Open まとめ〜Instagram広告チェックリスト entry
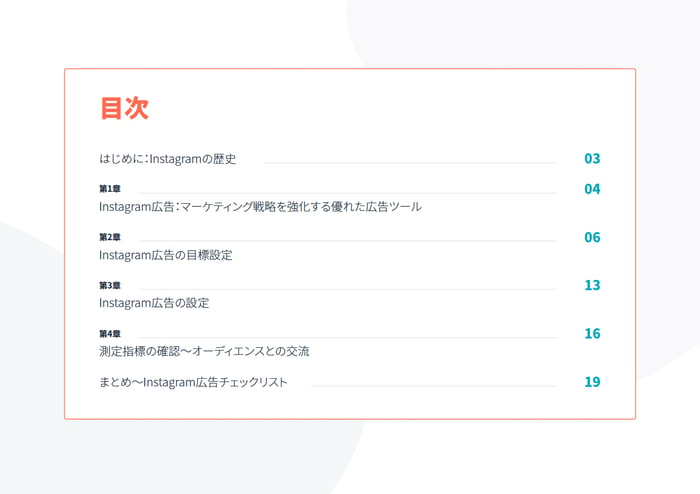The image size is (700, 494). pos(193,382)
